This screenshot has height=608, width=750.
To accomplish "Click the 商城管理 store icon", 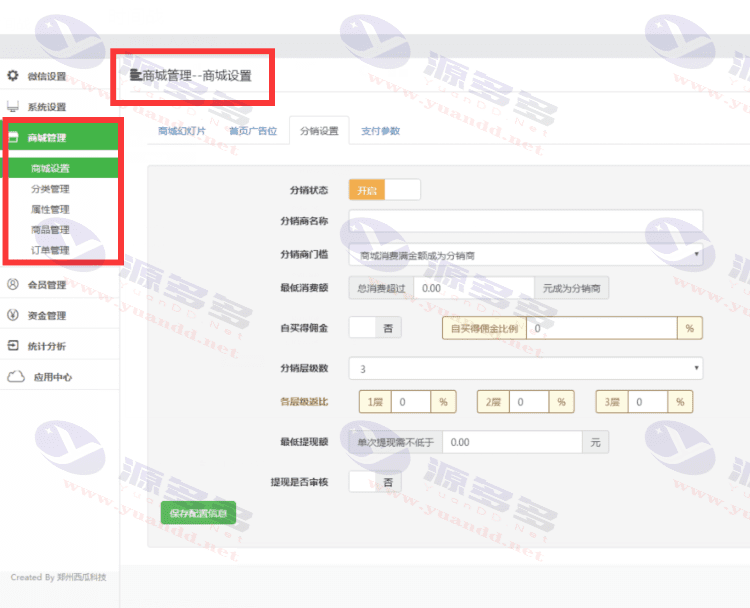I will coord(13,137).
